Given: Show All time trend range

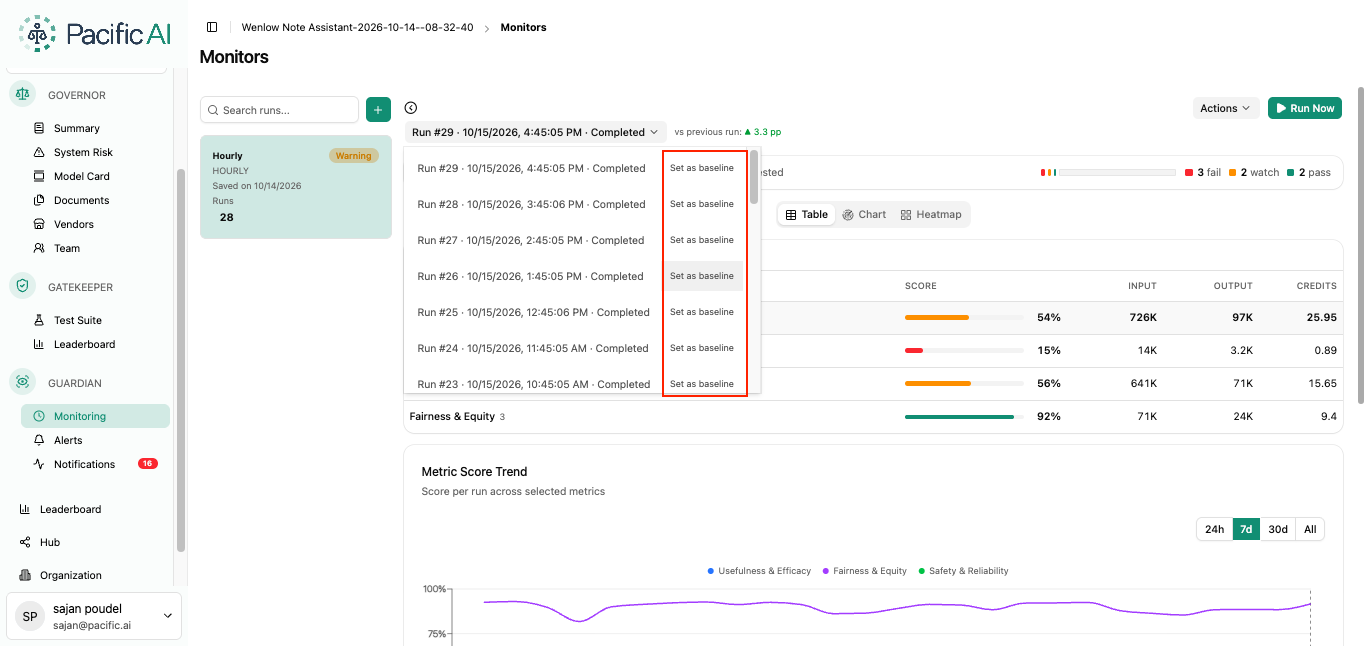Looking at the screenshot, I should [x=1310, y=529].
